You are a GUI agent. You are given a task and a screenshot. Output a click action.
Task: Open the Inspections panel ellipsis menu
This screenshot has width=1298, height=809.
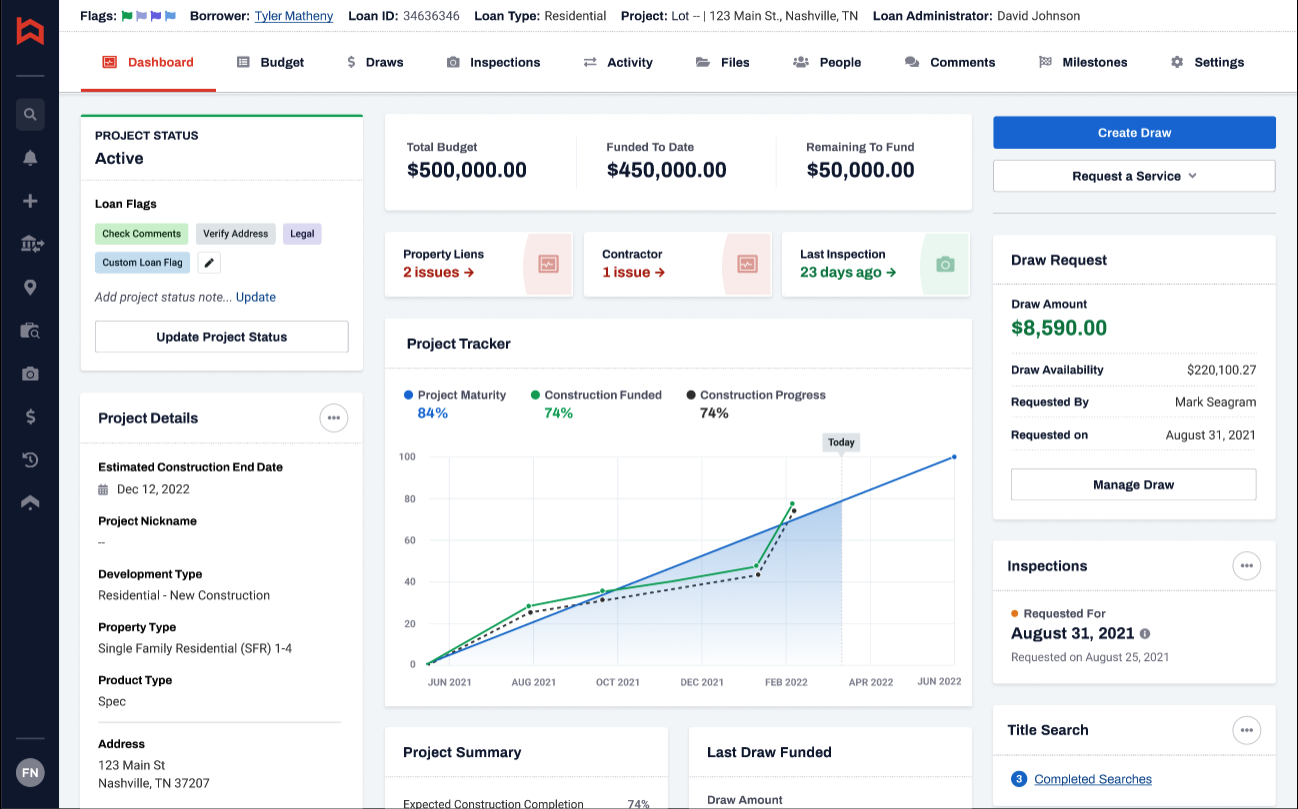click(1247, 566)
